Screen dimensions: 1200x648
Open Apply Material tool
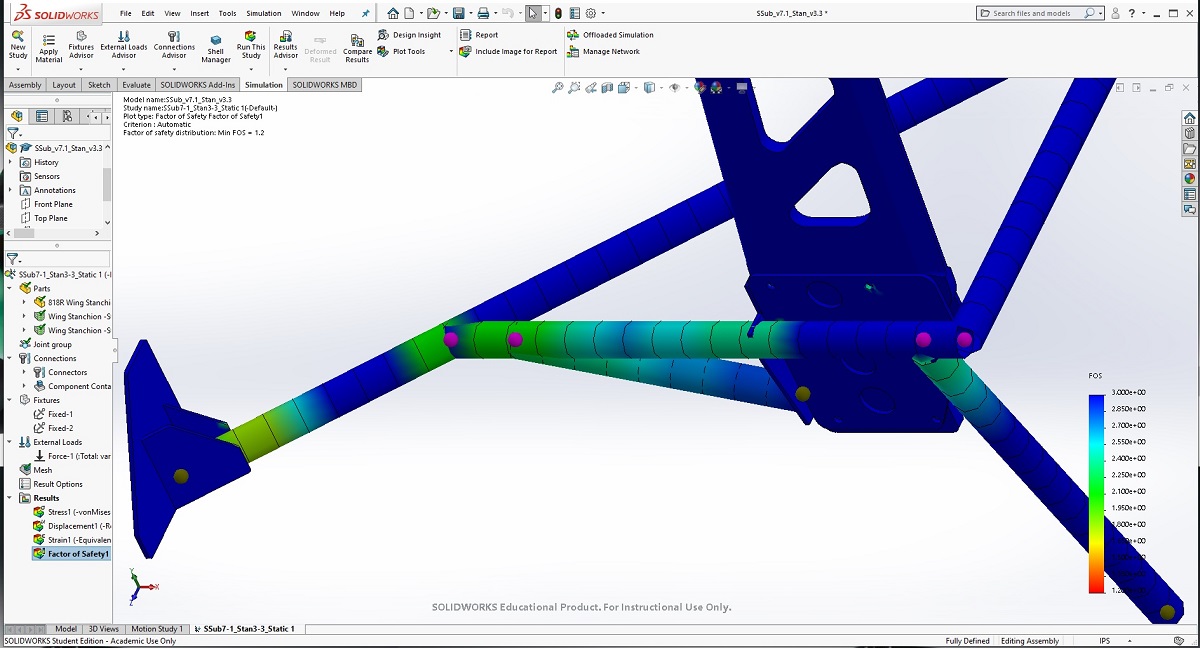(x=49, y=47)
